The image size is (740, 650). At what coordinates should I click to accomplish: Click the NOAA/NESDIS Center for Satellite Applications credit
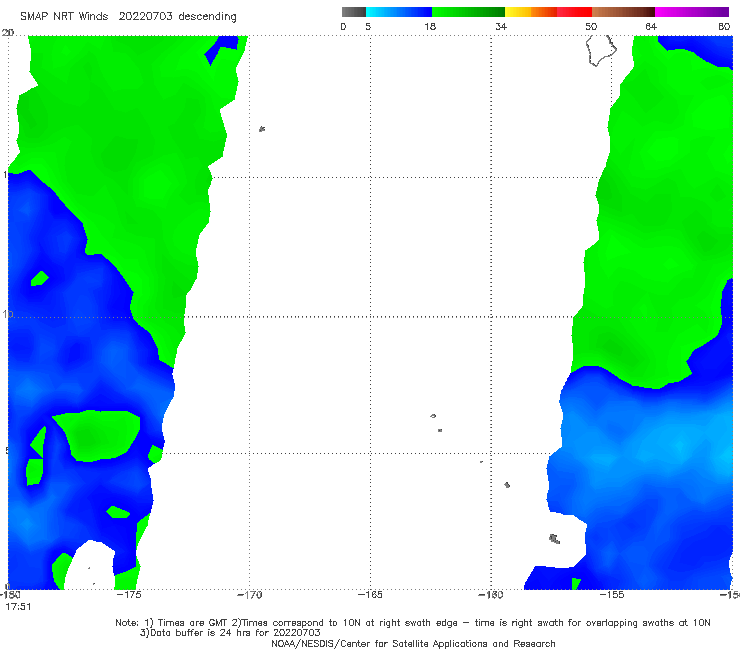(x=413, y=644)
